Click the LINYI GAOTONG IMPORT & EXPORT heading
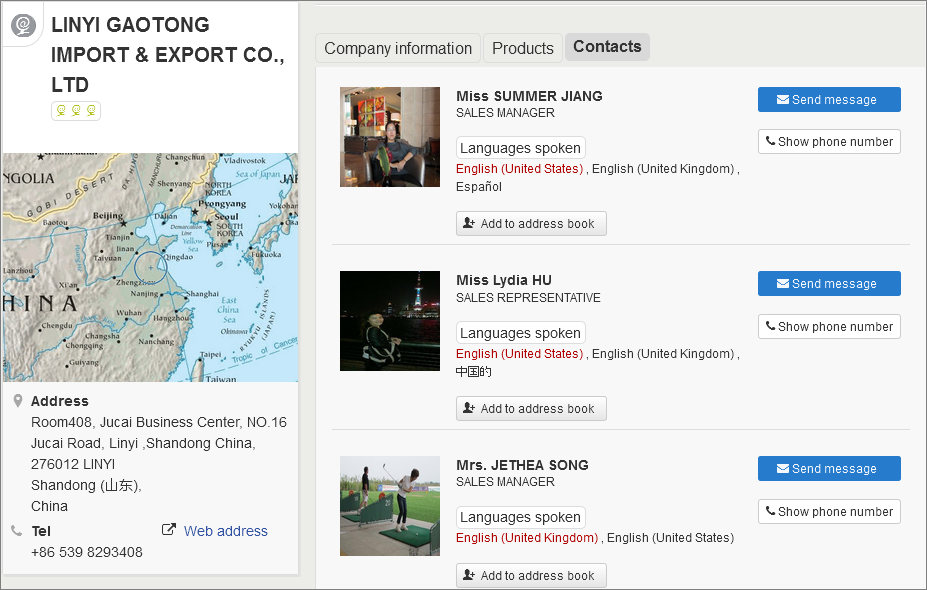The height and width of the screenshot is (590, 927). pos(167,54)
